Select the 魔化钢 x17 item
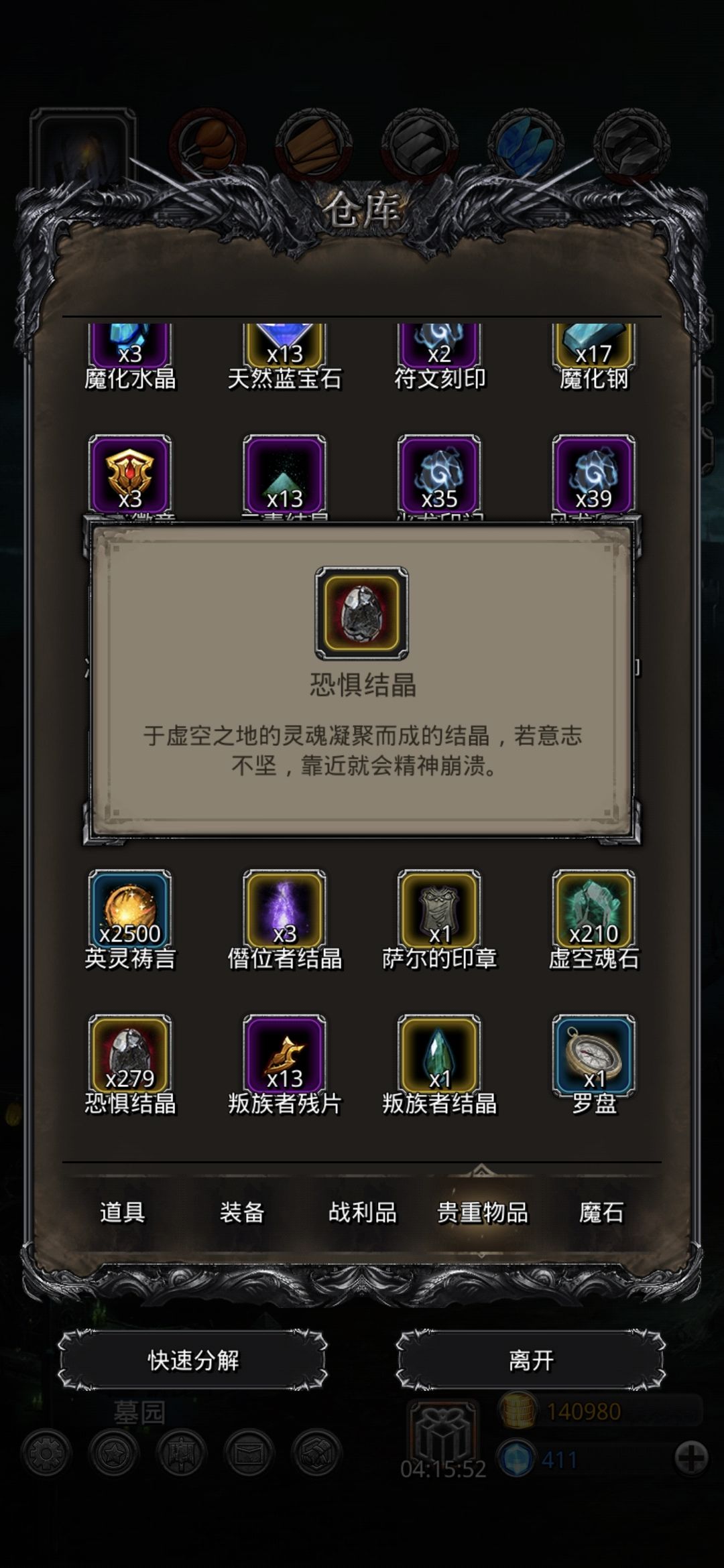The height and width of the screenshot is (1568, 724). tap(593, 346)
